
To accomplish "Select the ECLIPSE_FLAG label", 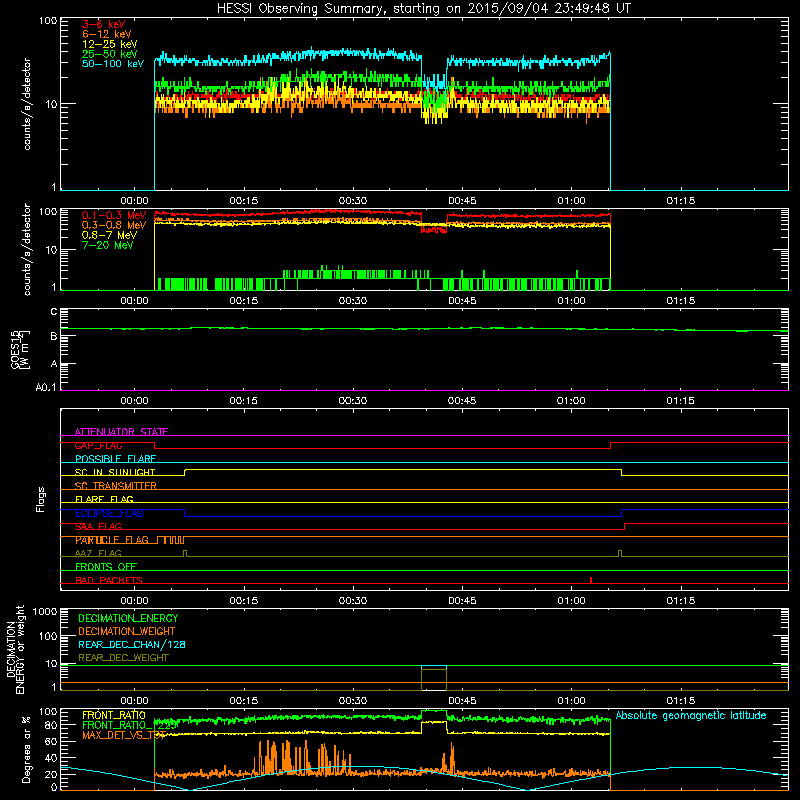I will coord(109,513).
